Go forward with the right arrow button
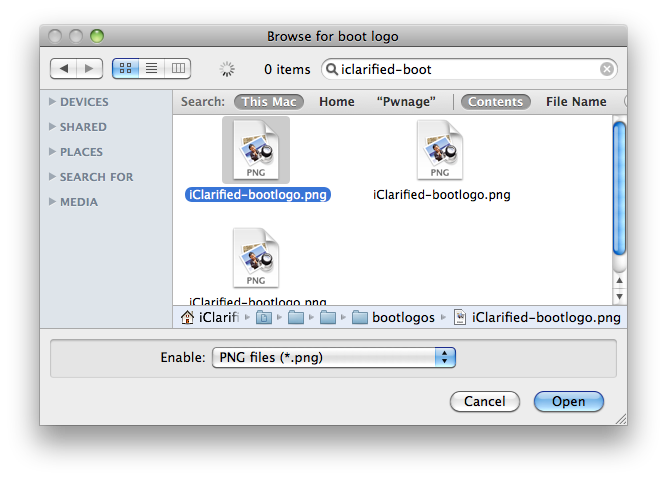Screen dimensions: 667x480 click(89, 69)
